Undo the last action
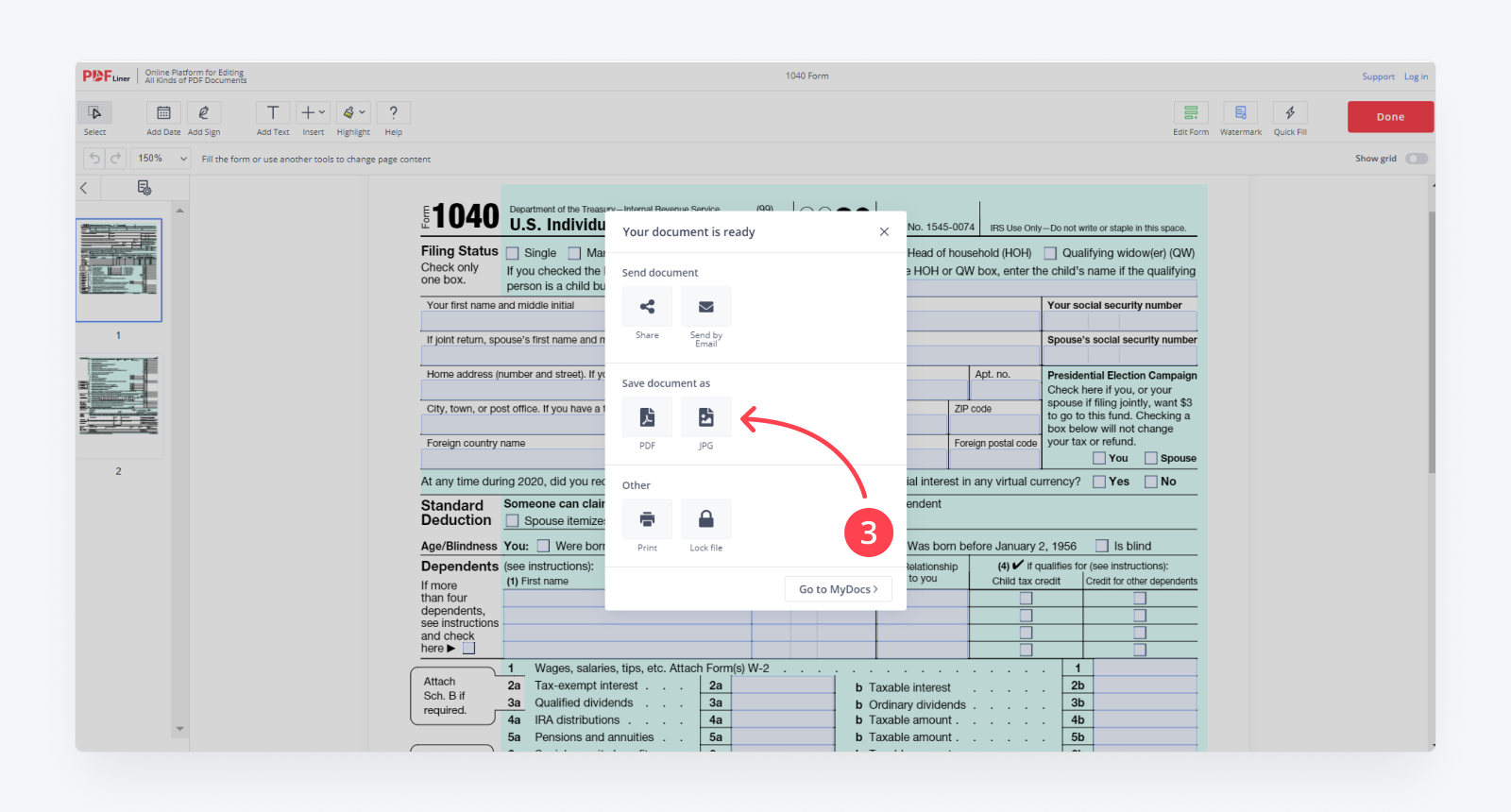Viewport: 1511px width, 812px height. coord(93,159)
